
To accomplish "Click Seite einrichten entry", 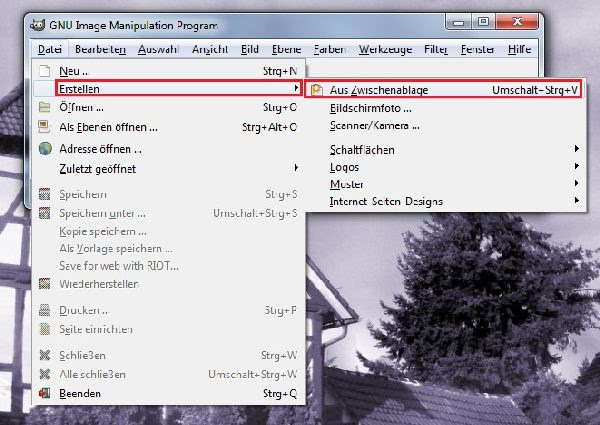I will click(x=168, y=329).
